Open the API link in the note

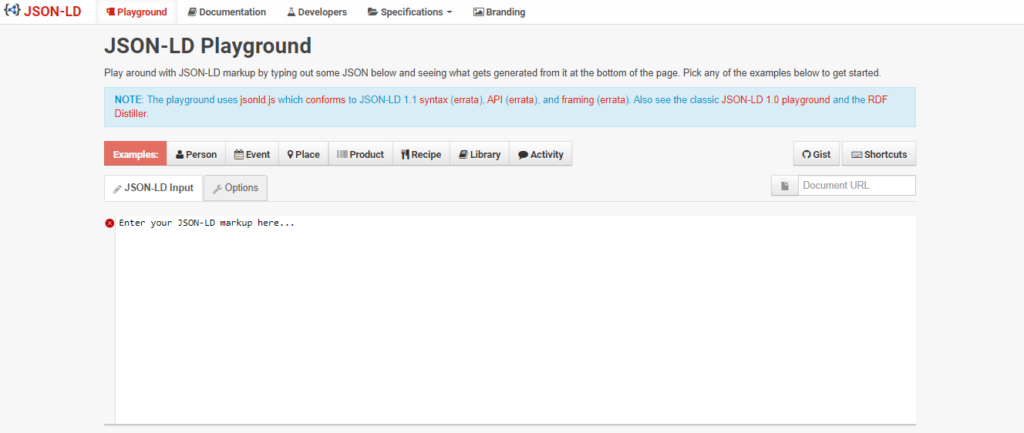(x=495, y=100)
